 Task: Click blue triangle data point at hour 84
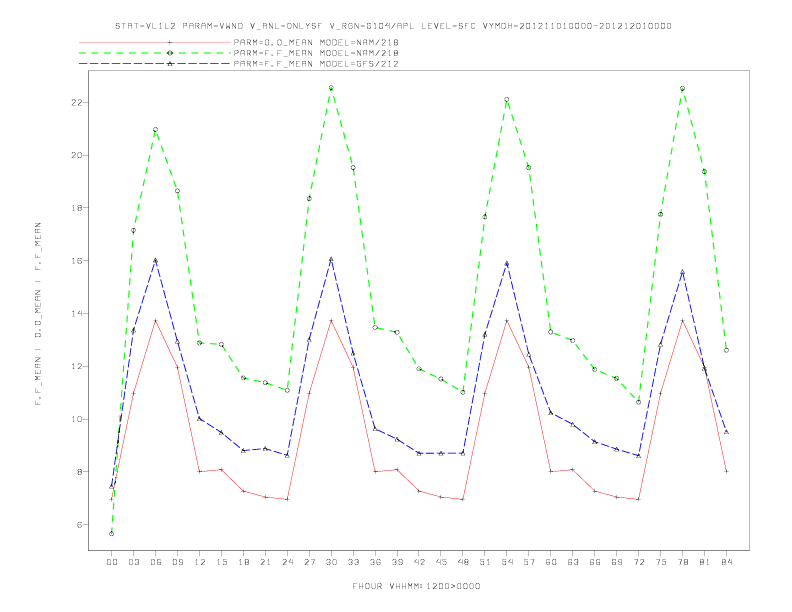(x=726, y=432)
